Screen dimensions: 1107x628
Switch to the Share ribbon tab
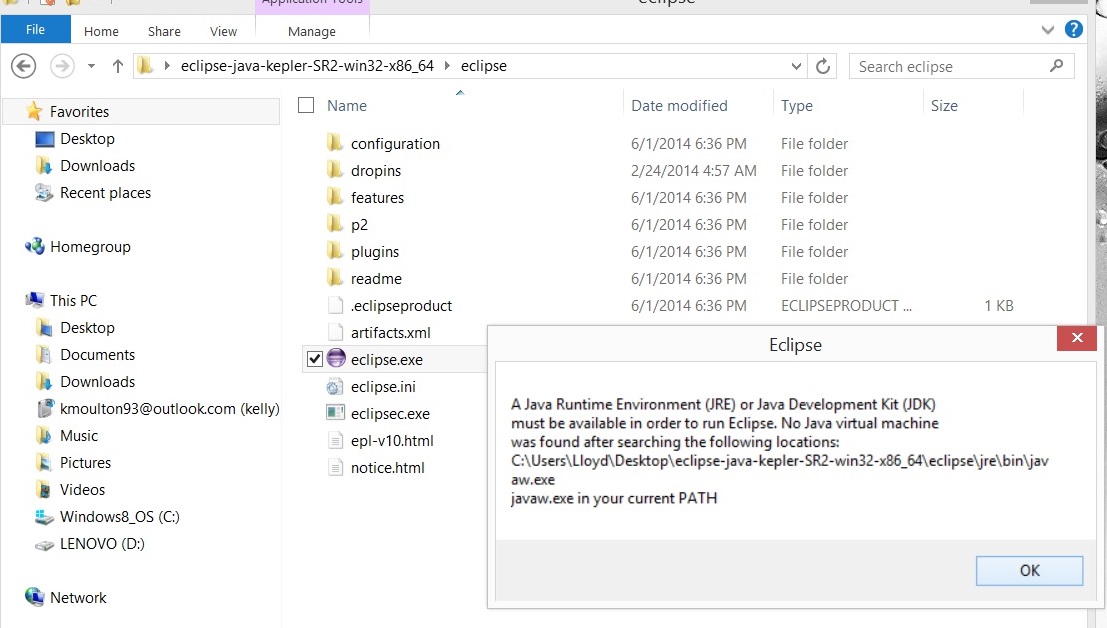(164, 31)
